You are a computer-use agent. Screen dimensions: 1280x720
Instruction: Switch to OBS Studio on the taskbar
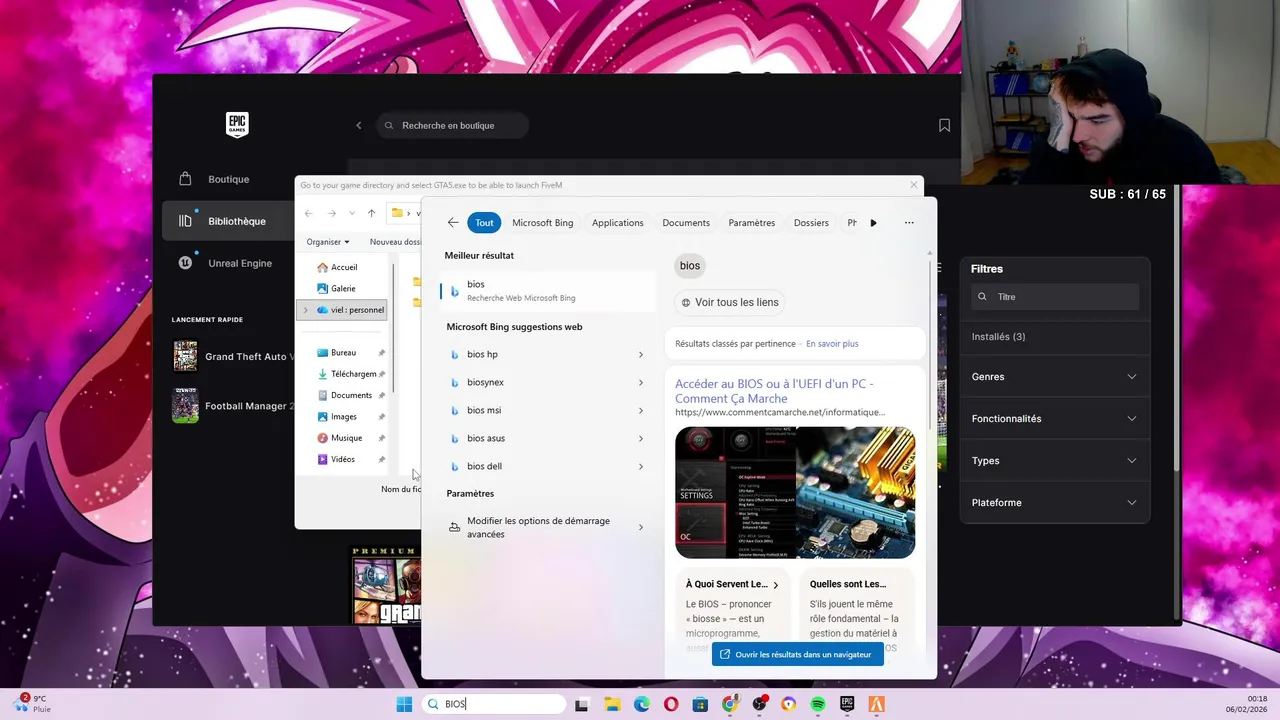pos(759,704)
